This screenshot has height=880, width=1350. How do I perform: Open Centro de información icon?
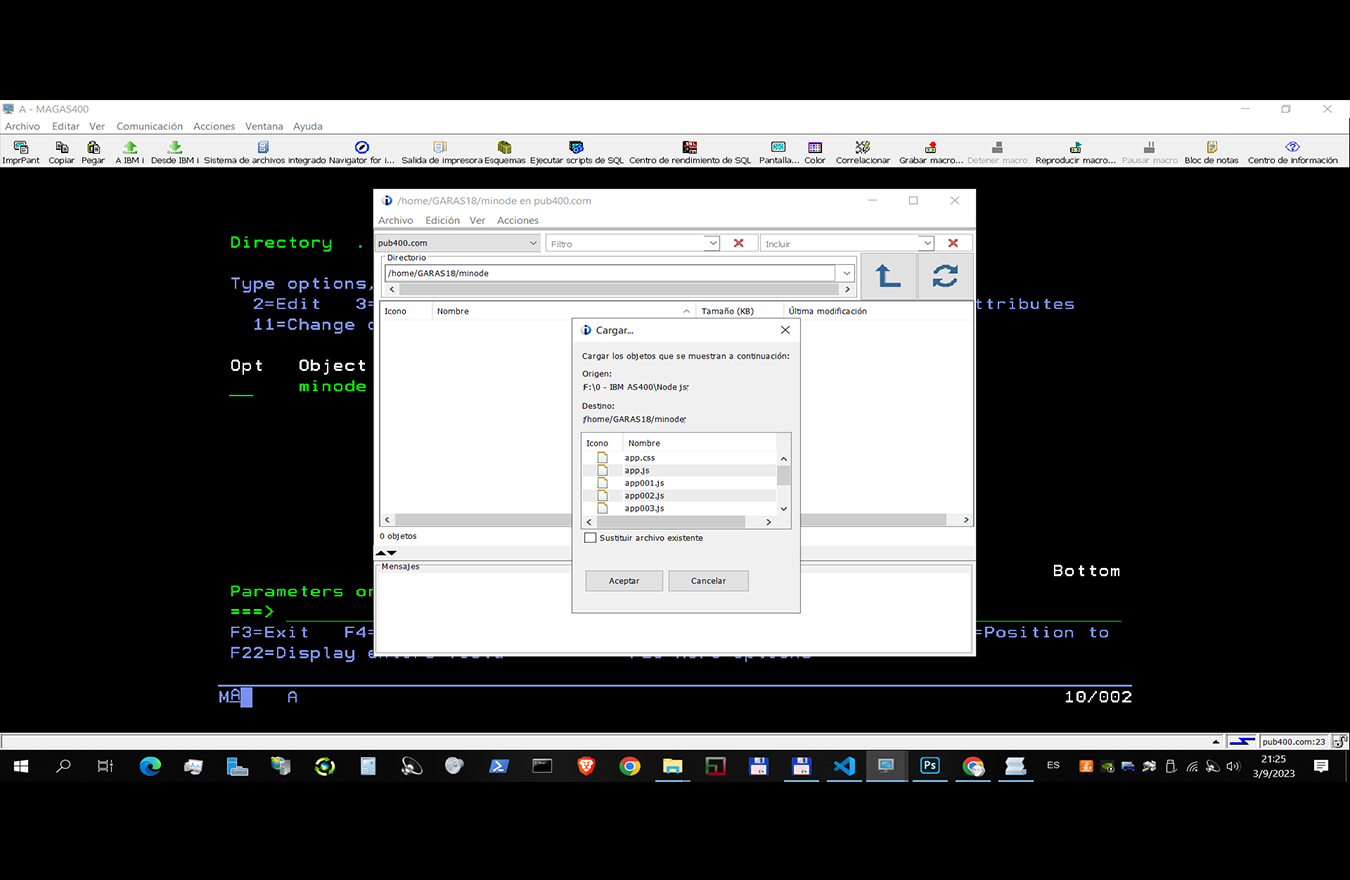[1292, 147]
